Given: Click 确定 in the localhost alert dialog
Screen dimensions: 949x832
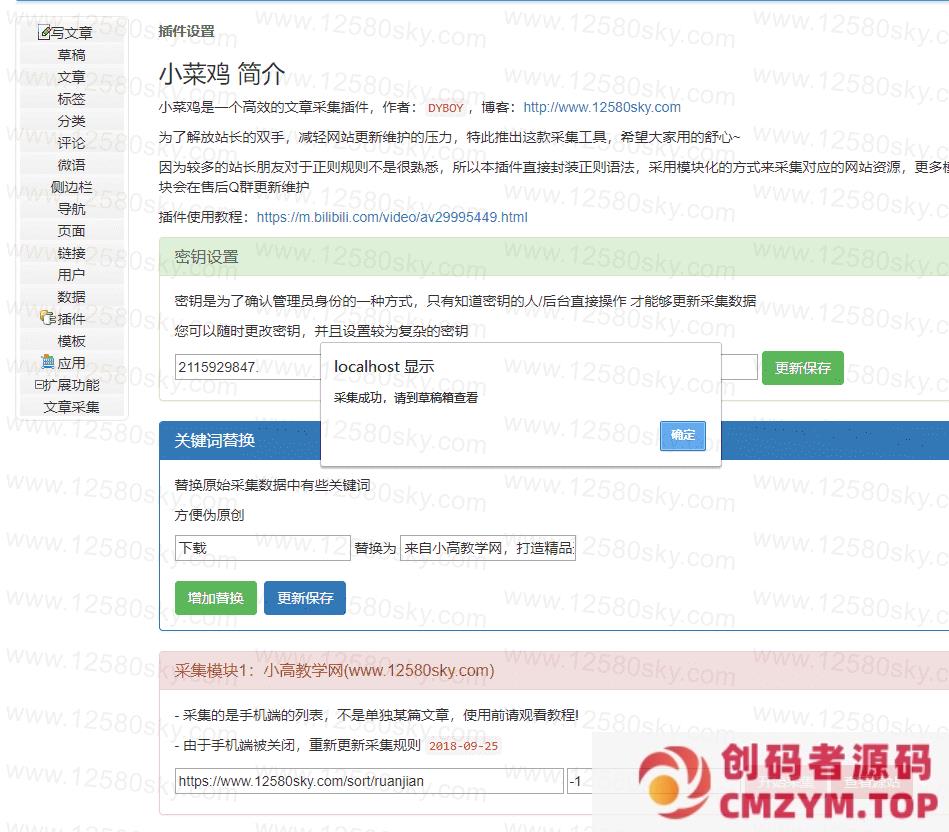Looking at the screenshot, I should coord(683,435).
